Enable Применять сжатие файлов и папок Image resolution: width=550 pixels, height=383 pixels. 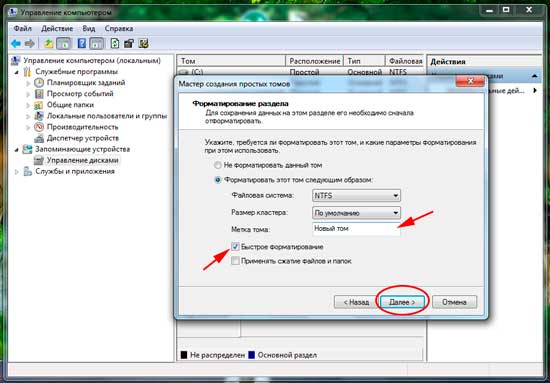point(235,261)
